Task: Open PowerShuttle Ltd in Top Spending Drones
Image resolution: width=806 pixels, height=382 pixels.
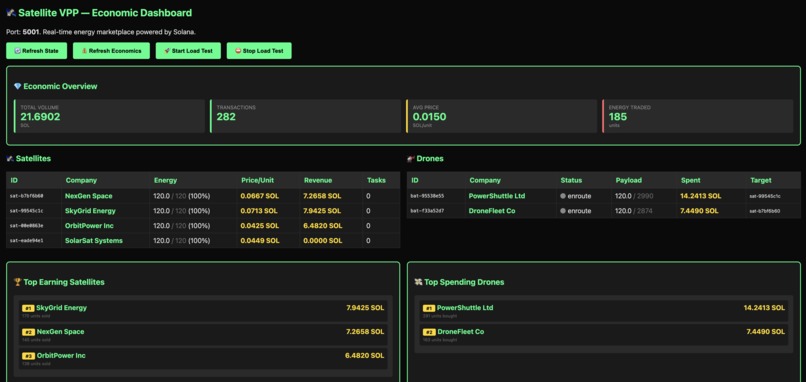Action: point(604,311)
